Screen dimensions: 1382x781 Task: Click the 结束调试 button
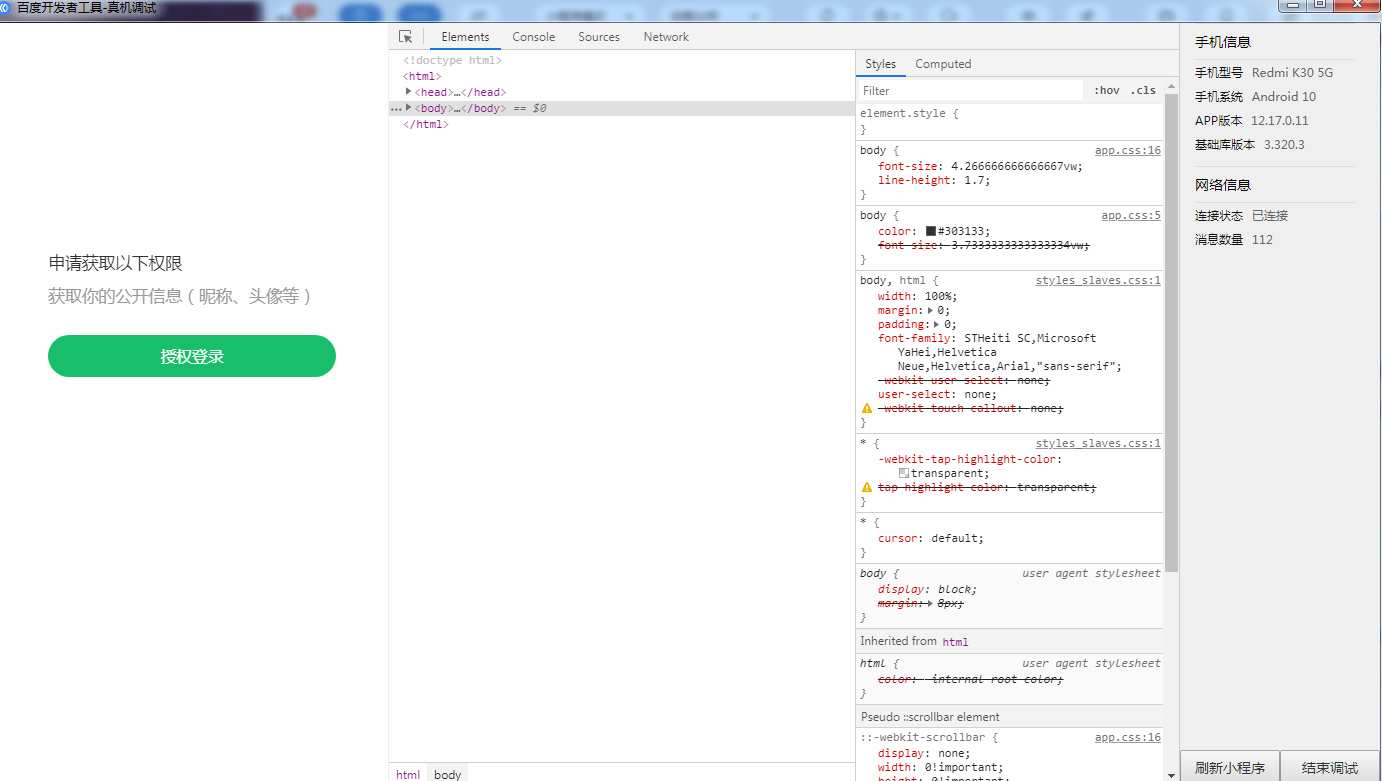(1330, 767)
